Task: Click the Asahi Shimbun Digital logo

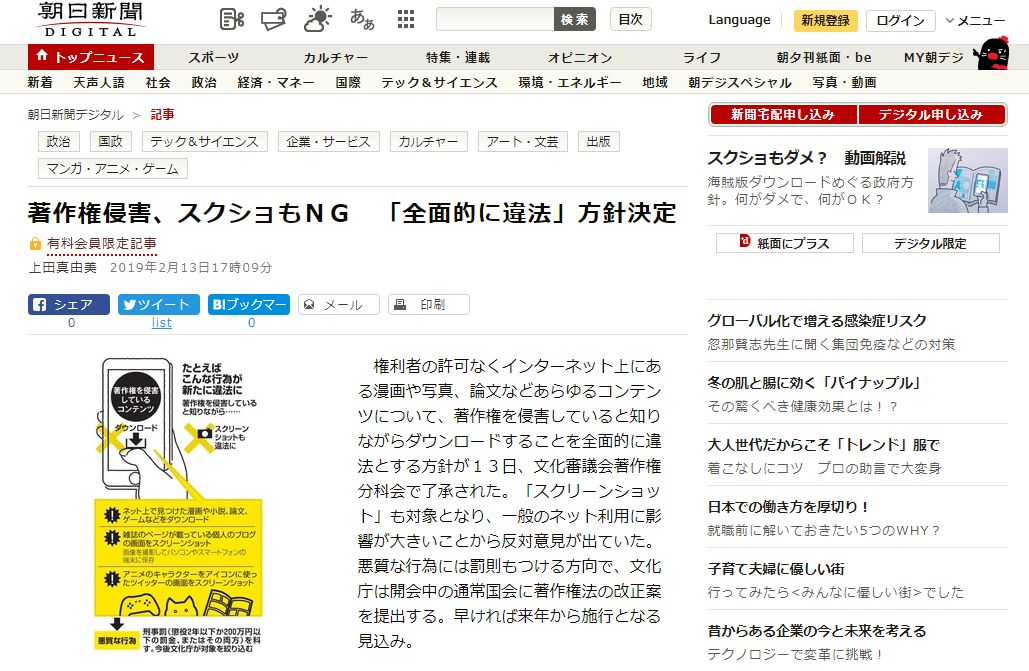Action: click(91, 20)
